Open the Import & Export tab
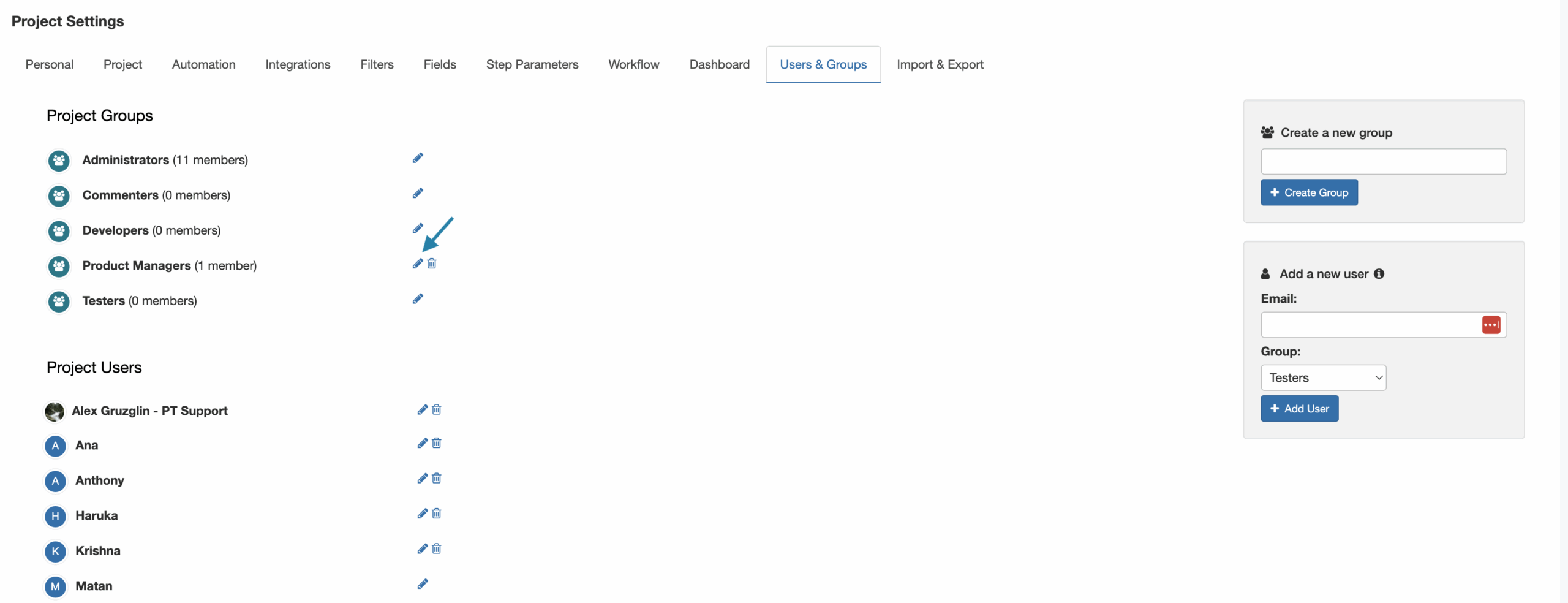This screenshot has width=1568, height=603. coord(940,64)
